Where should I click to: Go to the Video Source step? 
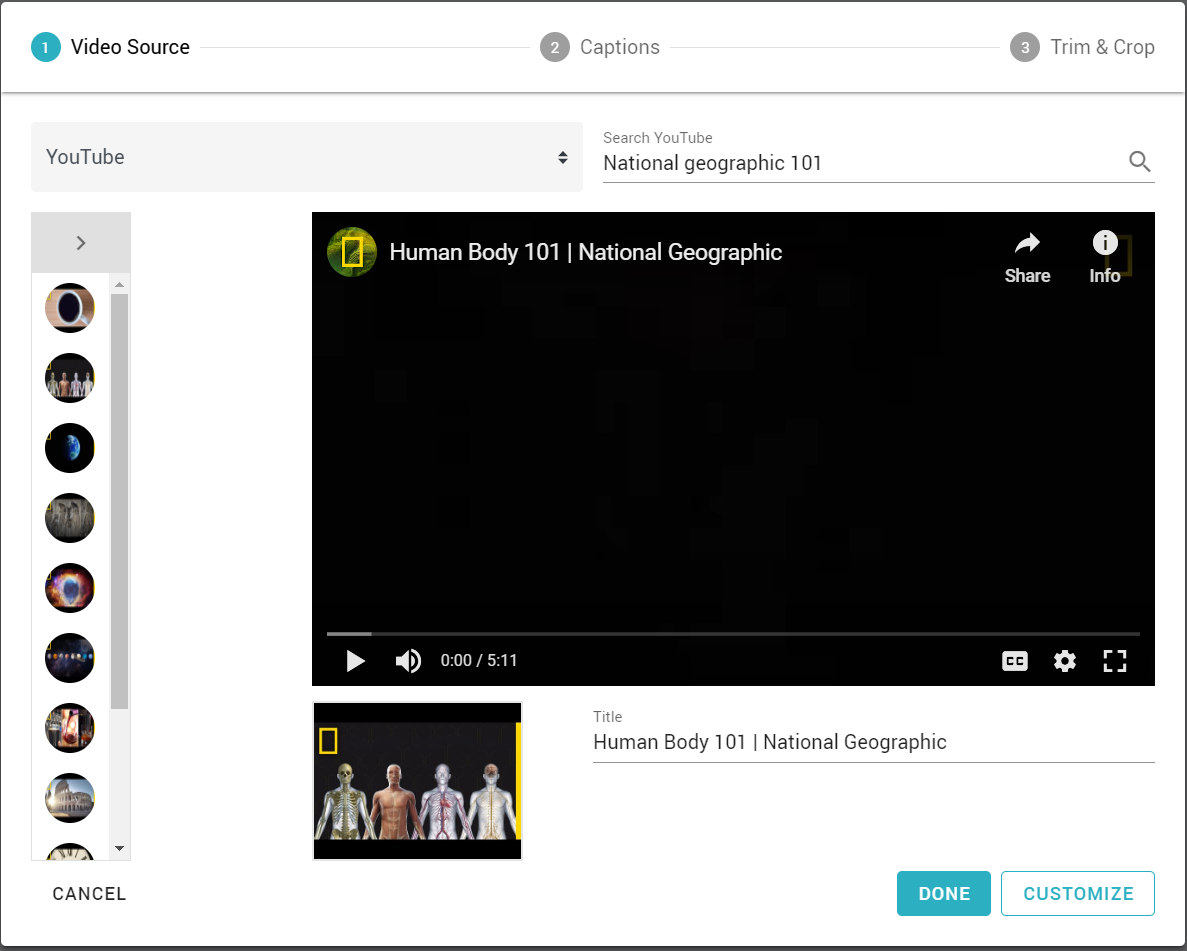(111, 47)
